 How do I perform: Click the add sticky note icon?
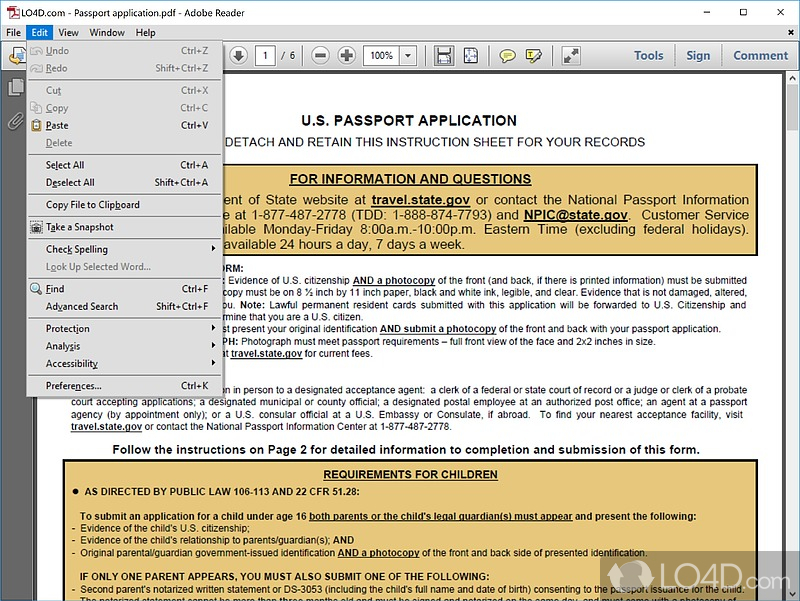click(x=507, y=55)
